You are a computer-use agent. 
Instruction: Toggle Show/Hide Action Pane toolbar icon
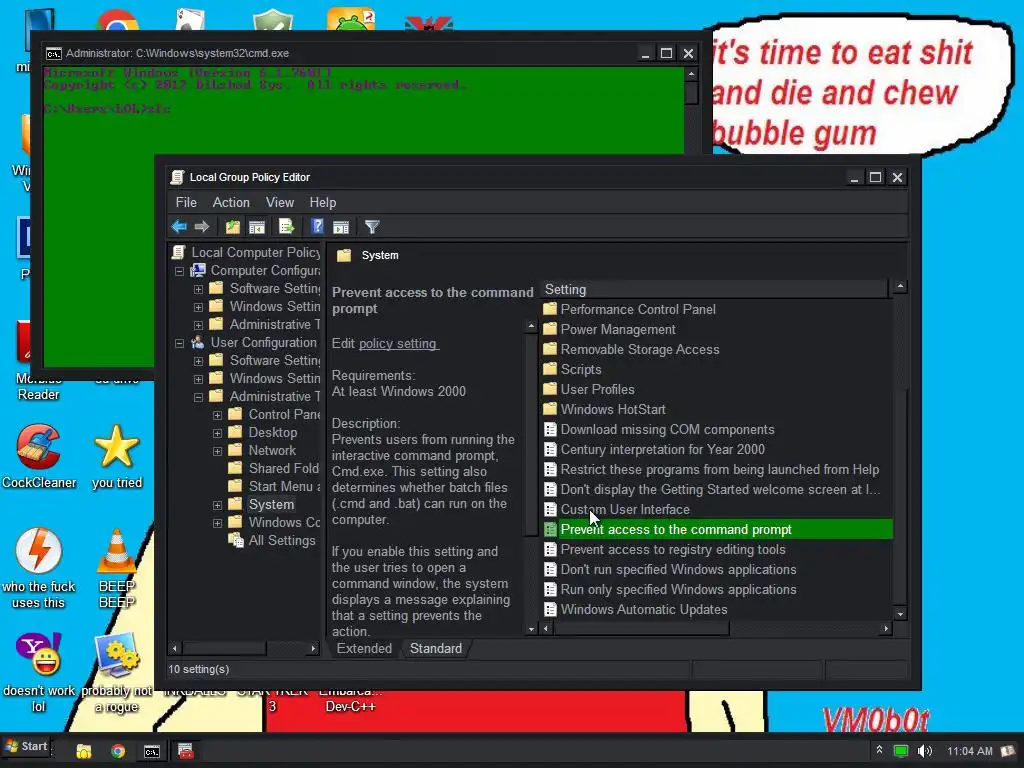pyautogui.click(x=341, y=227)
